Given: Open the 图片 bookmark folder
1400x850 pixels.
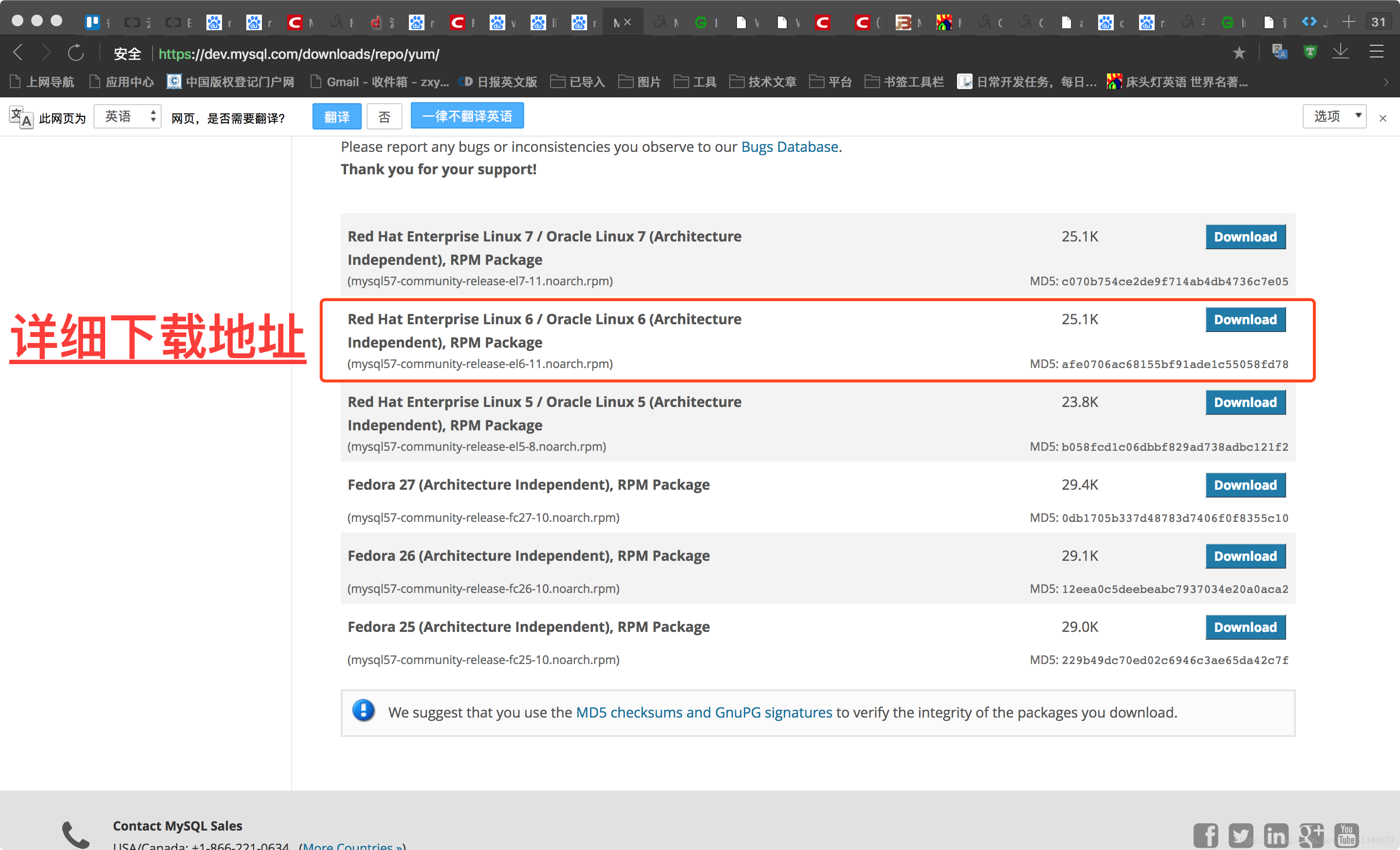Looking at the screenshot, I should pos(639,82).
